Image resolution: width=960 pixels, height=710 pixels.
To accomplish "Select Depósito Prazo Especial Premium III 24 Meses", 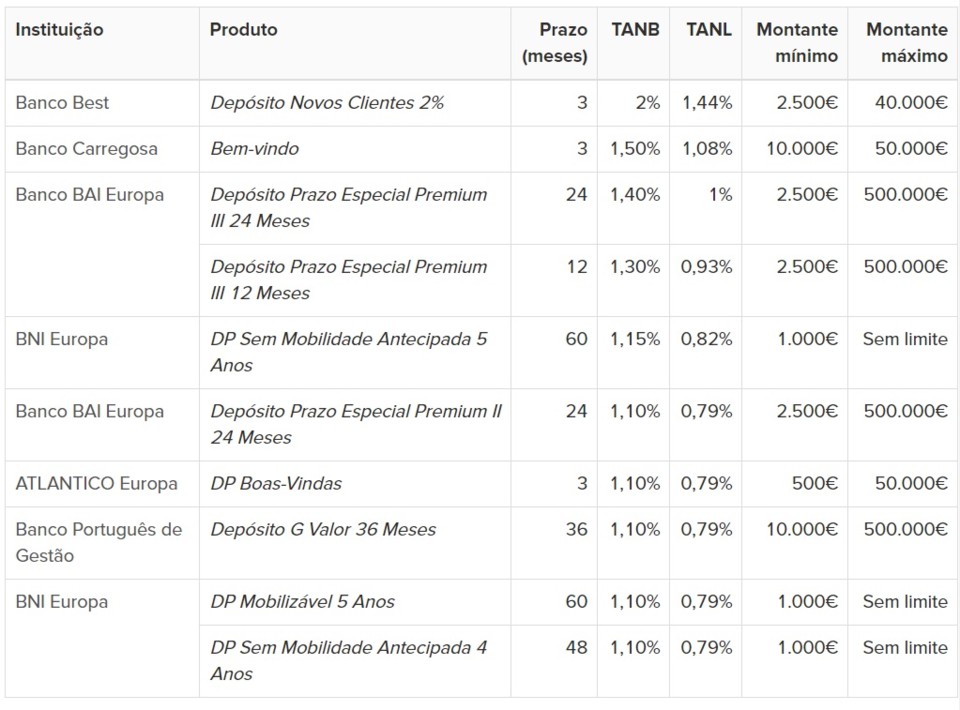I will tap(348, 208).
